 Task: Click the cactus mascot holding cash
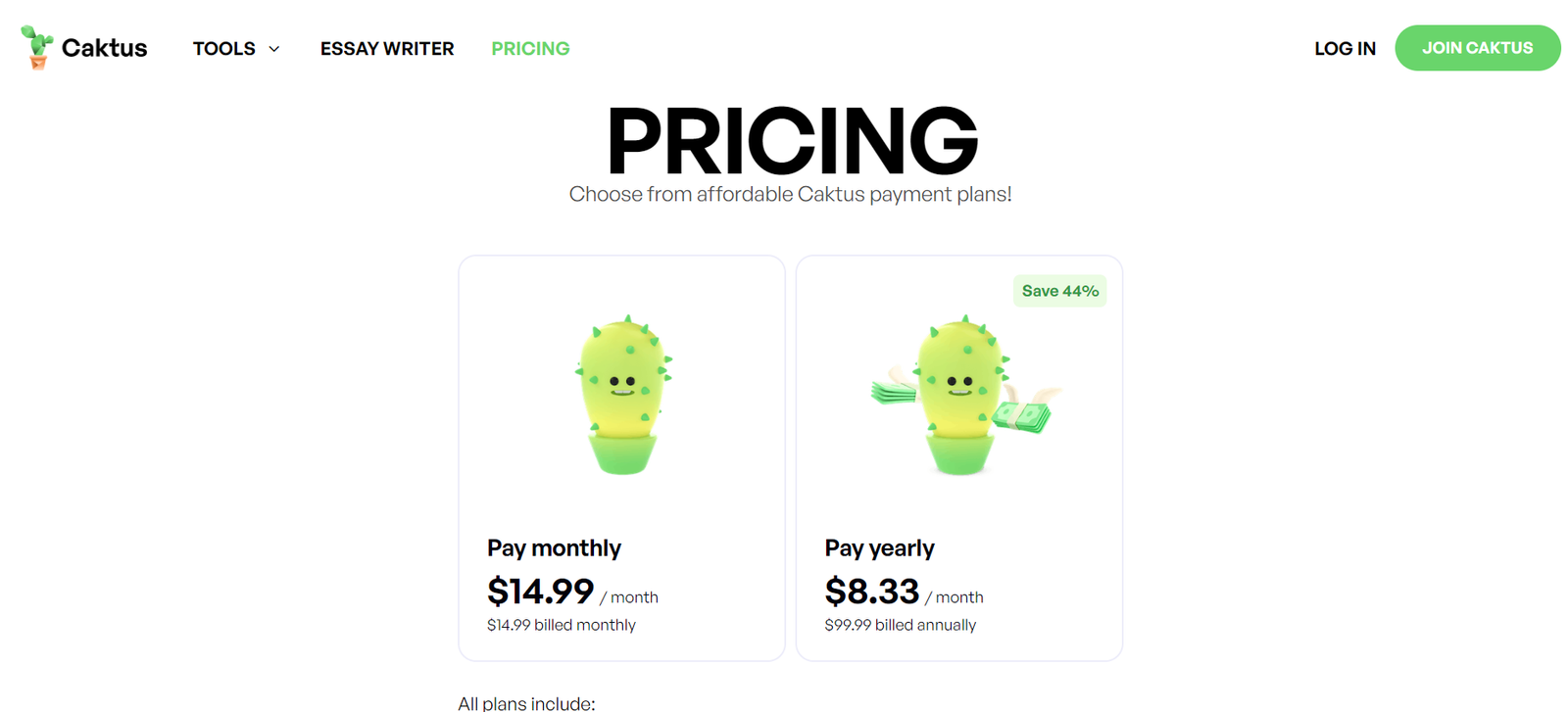coord(961,396)
